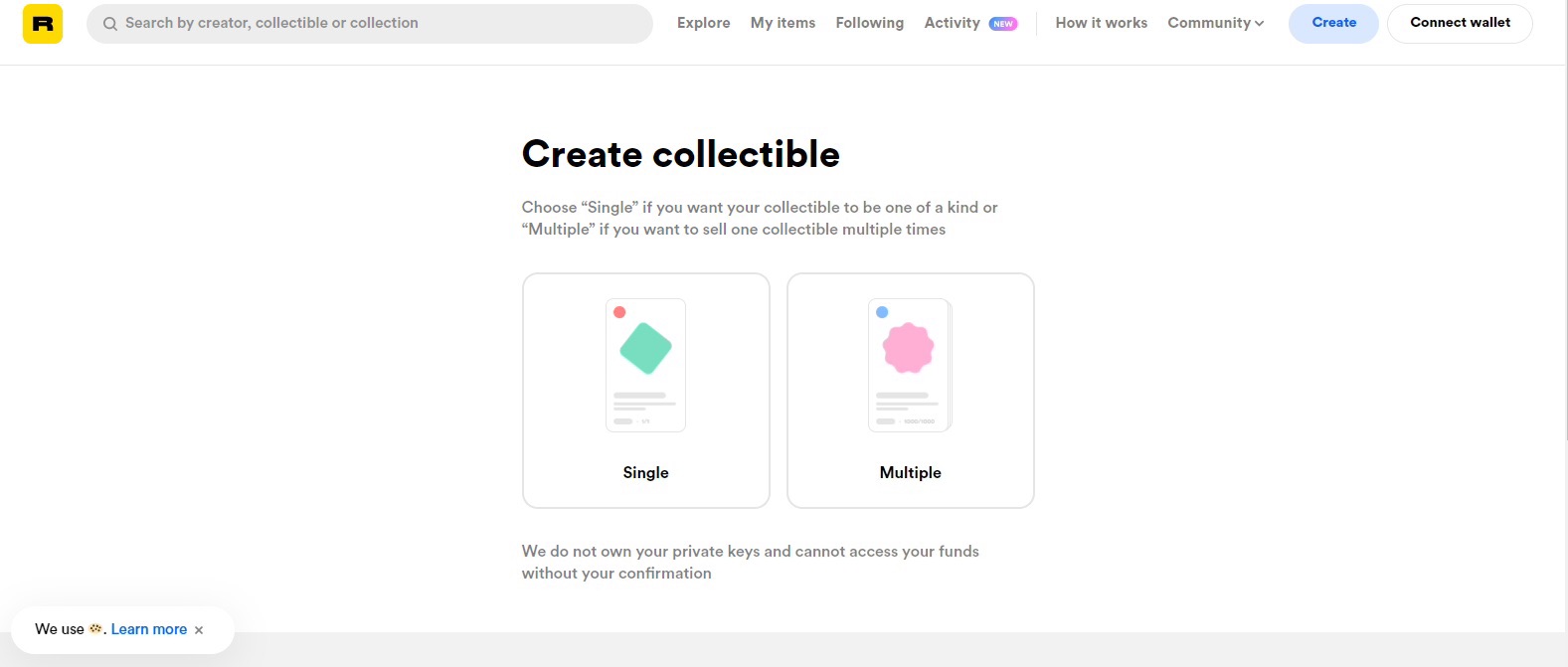Viewport: 1568px width, 667px height.
Task: Open How it works
Action: (1101, 23)
